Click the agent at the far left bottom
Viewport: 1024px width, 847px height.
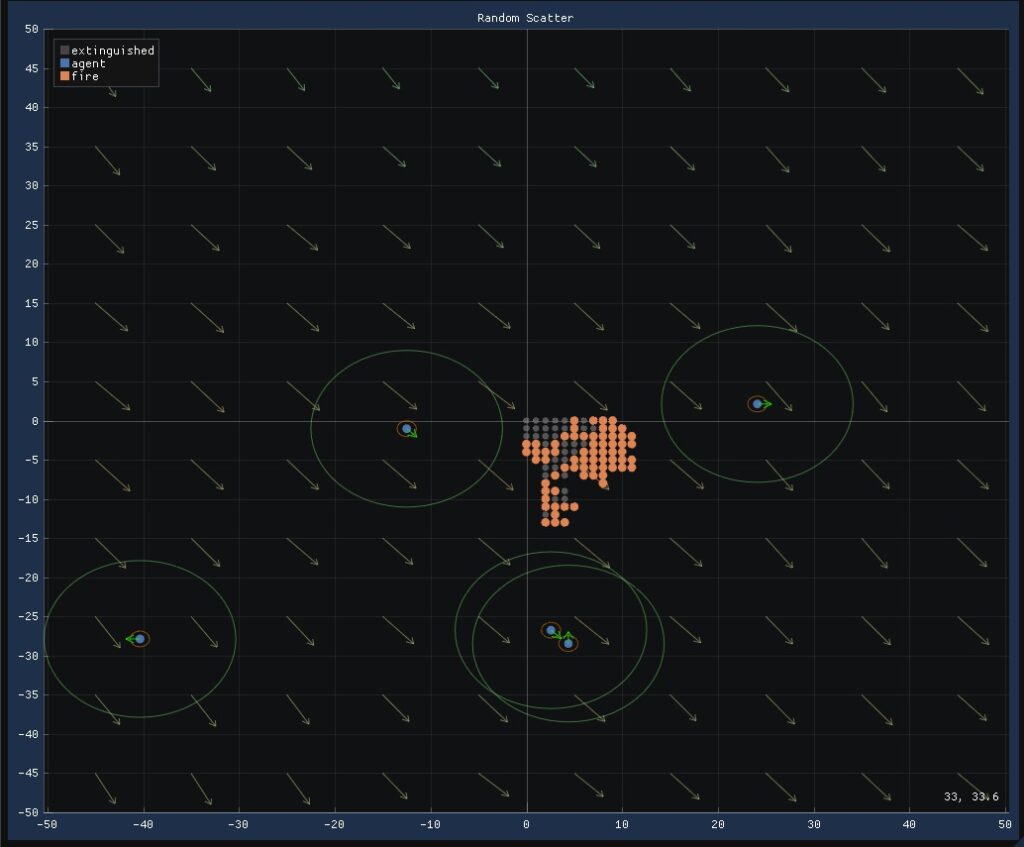pos(140,639)
